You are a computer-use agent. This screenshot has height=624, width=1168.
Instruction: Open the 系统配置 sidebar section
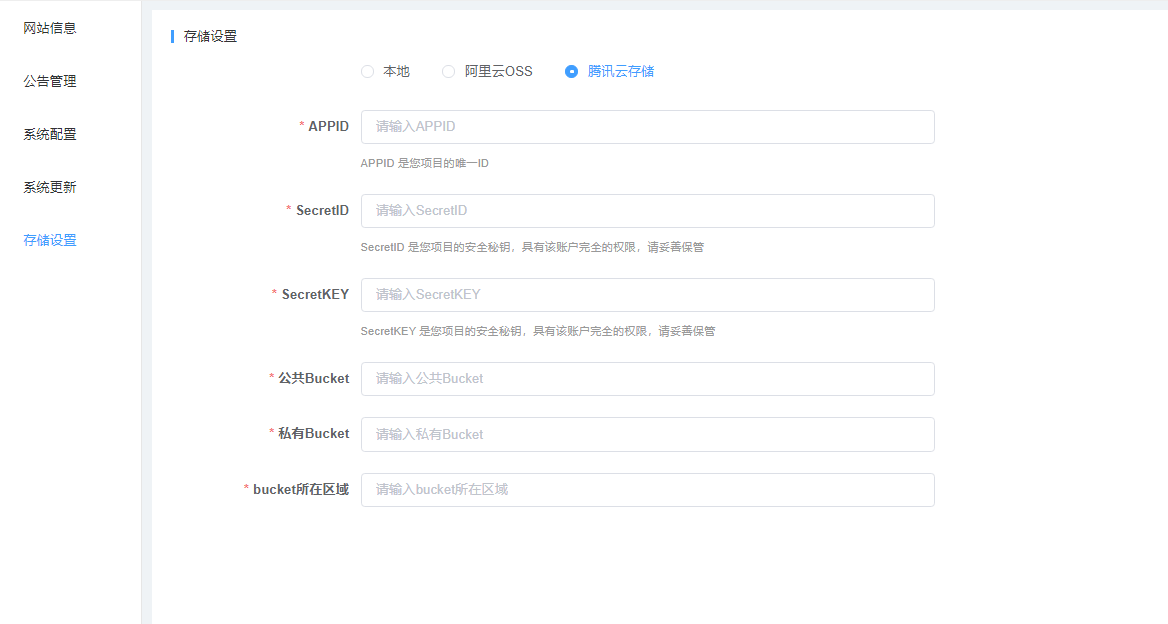(50, 134)
